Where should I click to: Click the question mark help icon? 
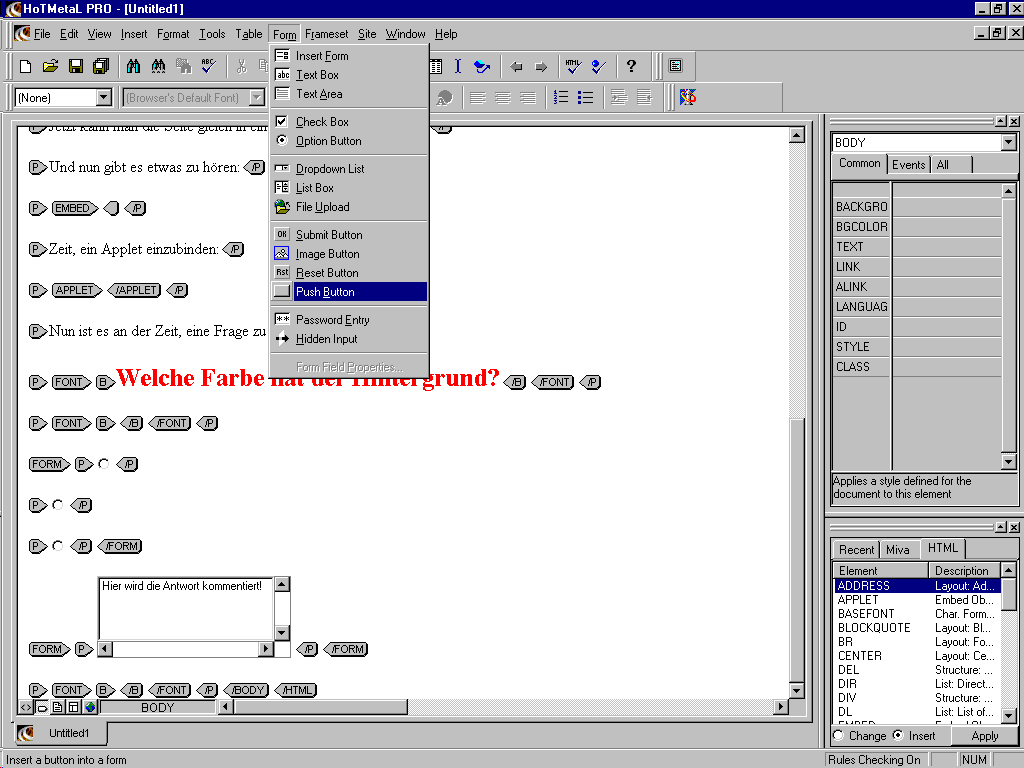pos(631,67)
